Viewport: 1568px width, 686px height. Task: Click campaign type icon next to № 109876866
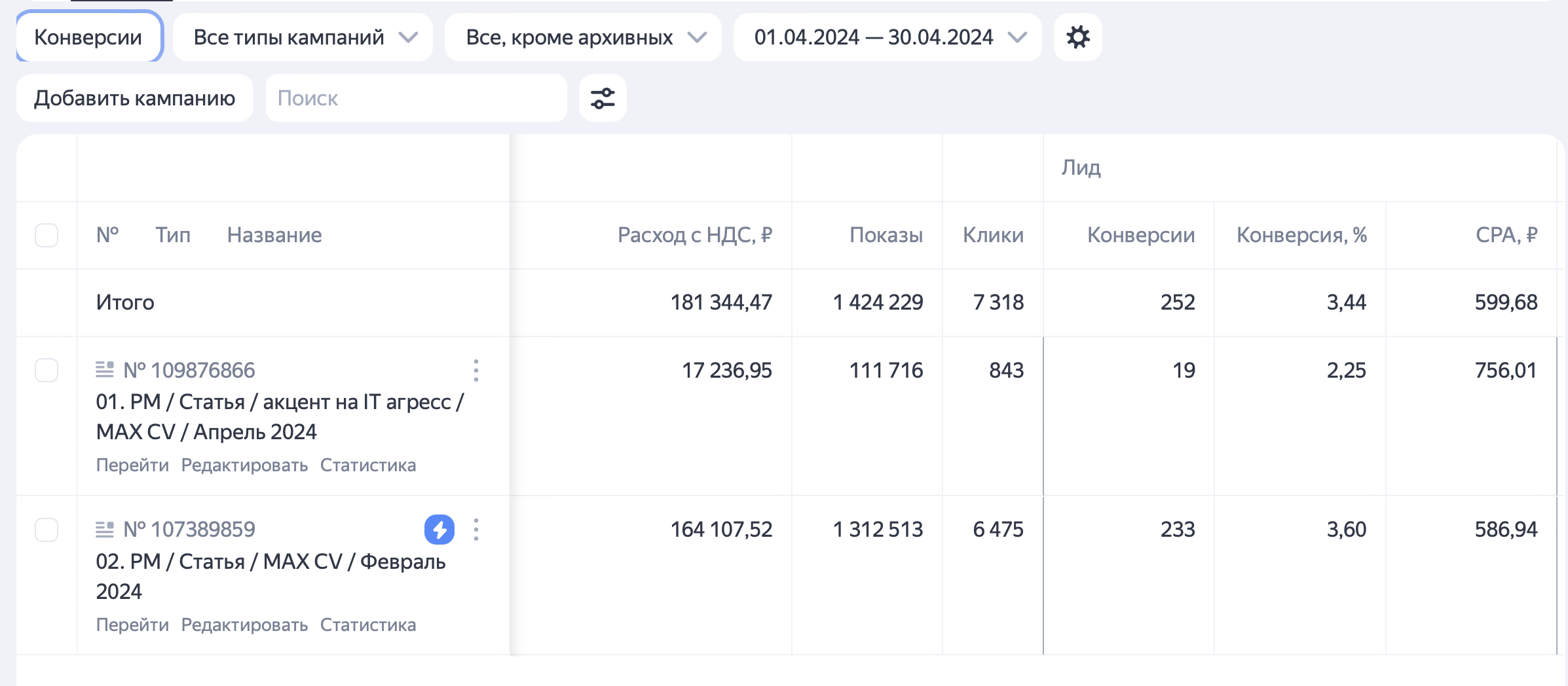pos(105,370)
